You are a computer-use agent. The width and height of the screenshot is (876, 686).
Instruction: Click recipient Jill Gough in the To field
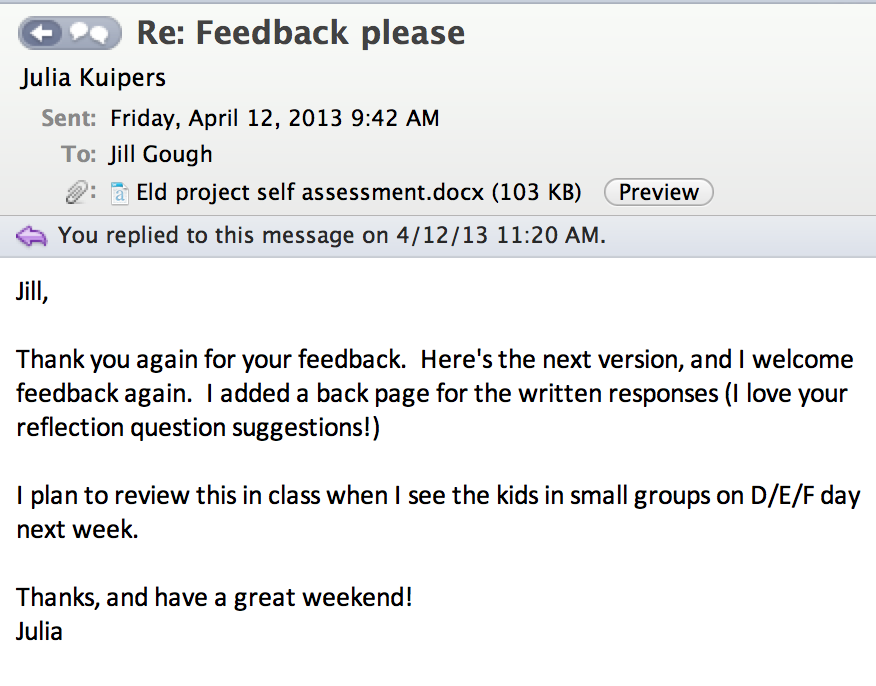point(160,154)
